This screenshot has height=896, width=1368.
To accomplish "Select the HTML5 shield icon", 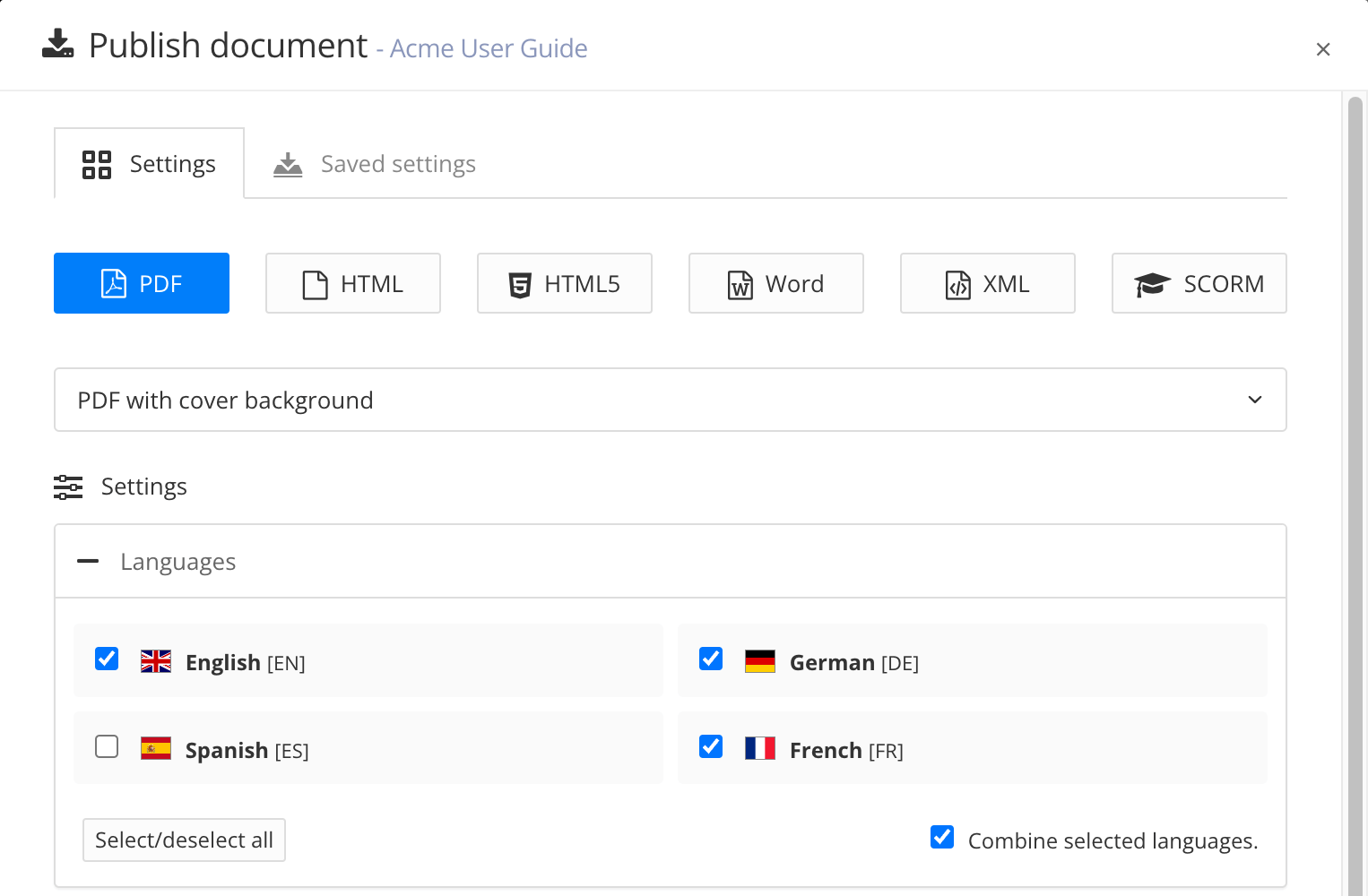I will click(520, 283).
